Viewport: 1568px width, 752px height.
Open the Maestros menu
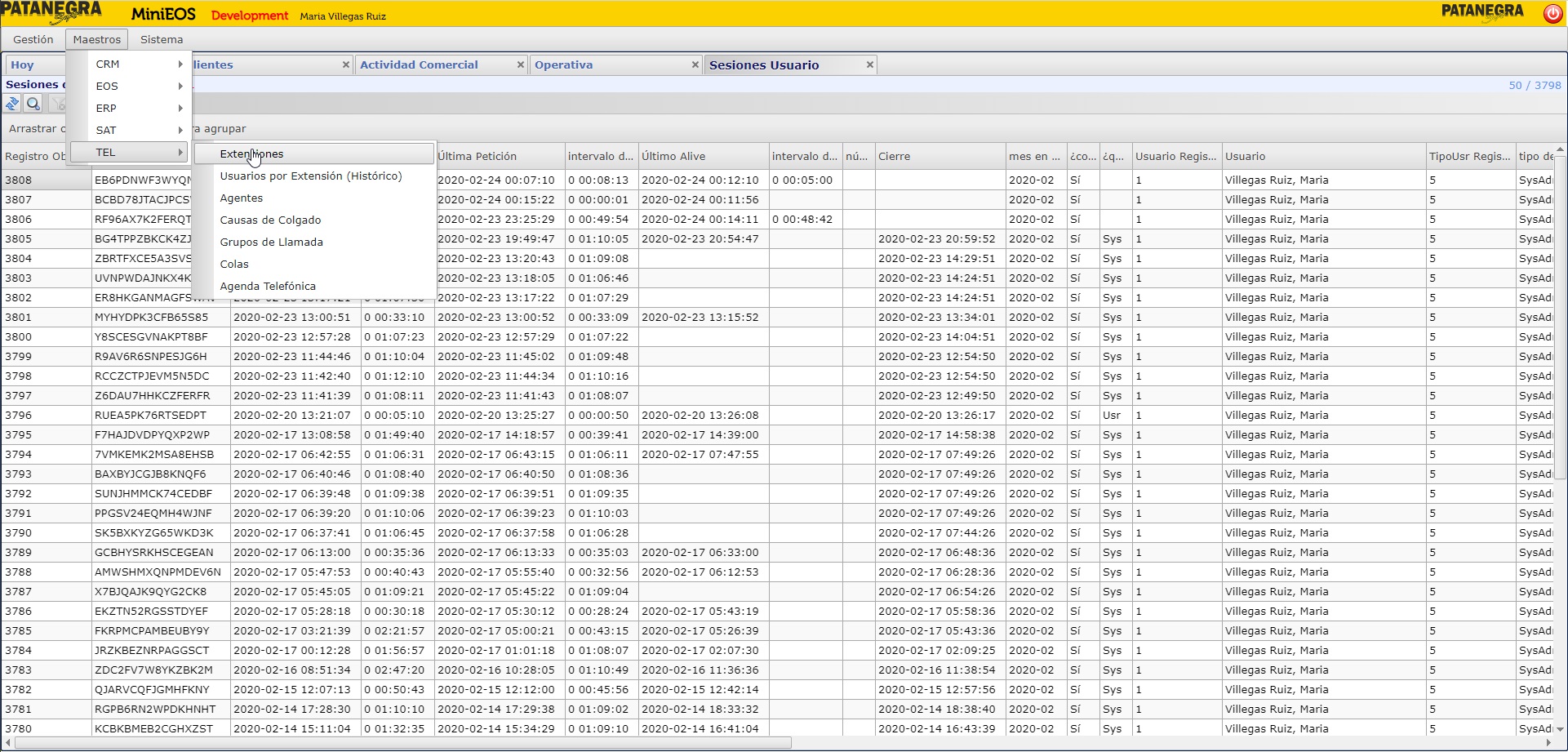click(x=96, y=39)
